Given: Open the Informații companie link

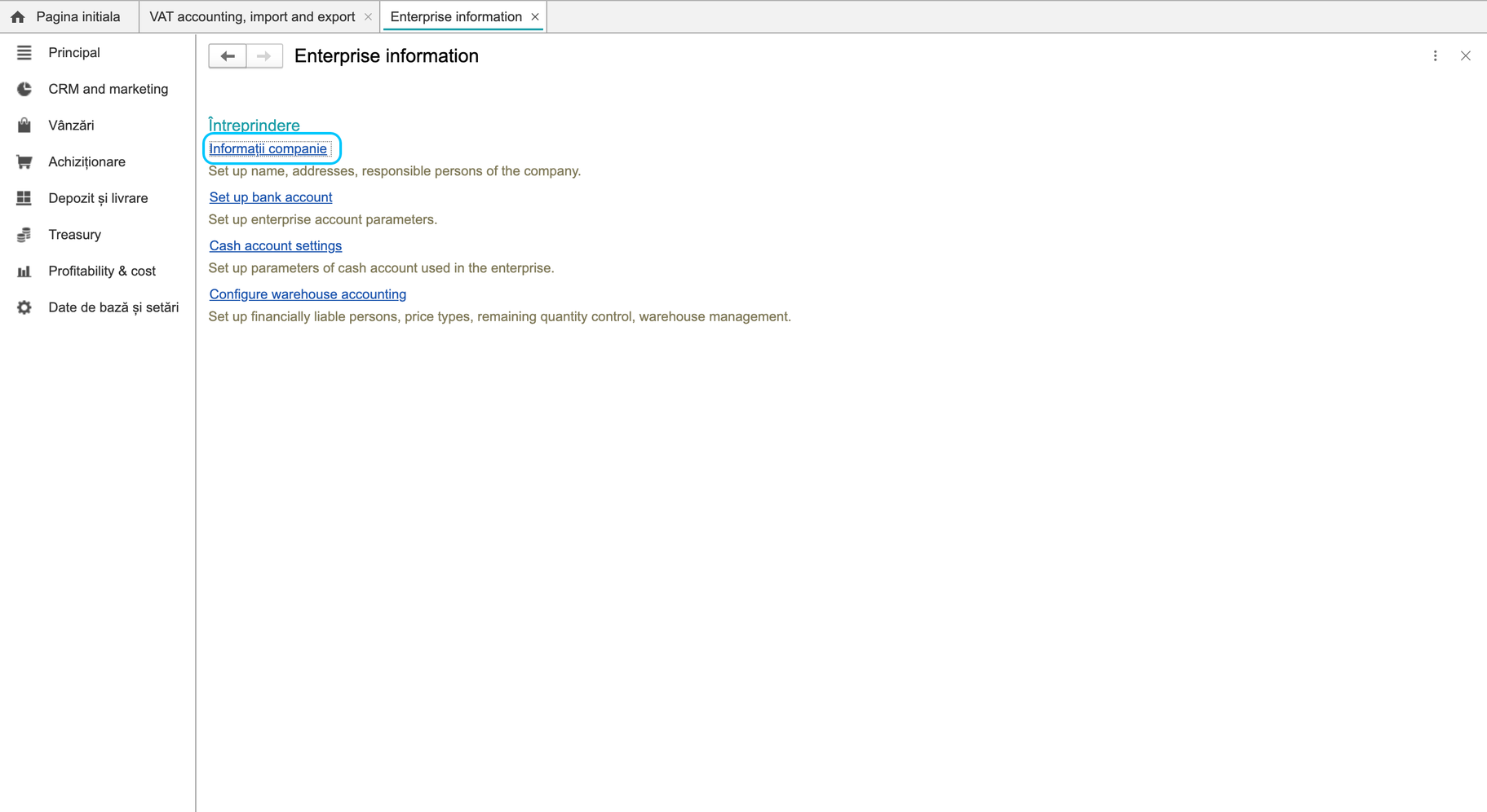Looking at the screenshot, I should pyautogui.click(x=268, y=149).
